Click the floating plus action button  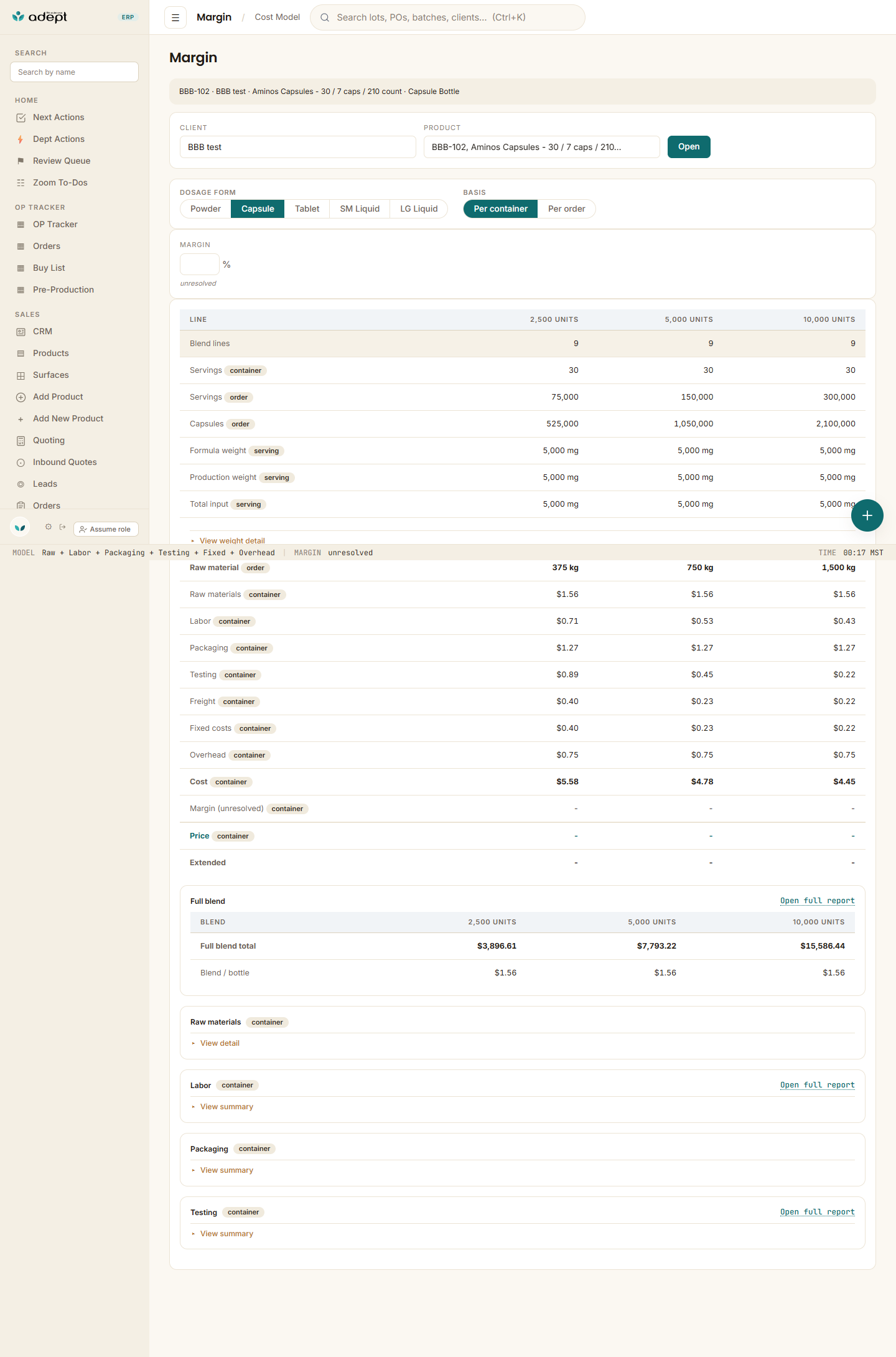[867, 515]
